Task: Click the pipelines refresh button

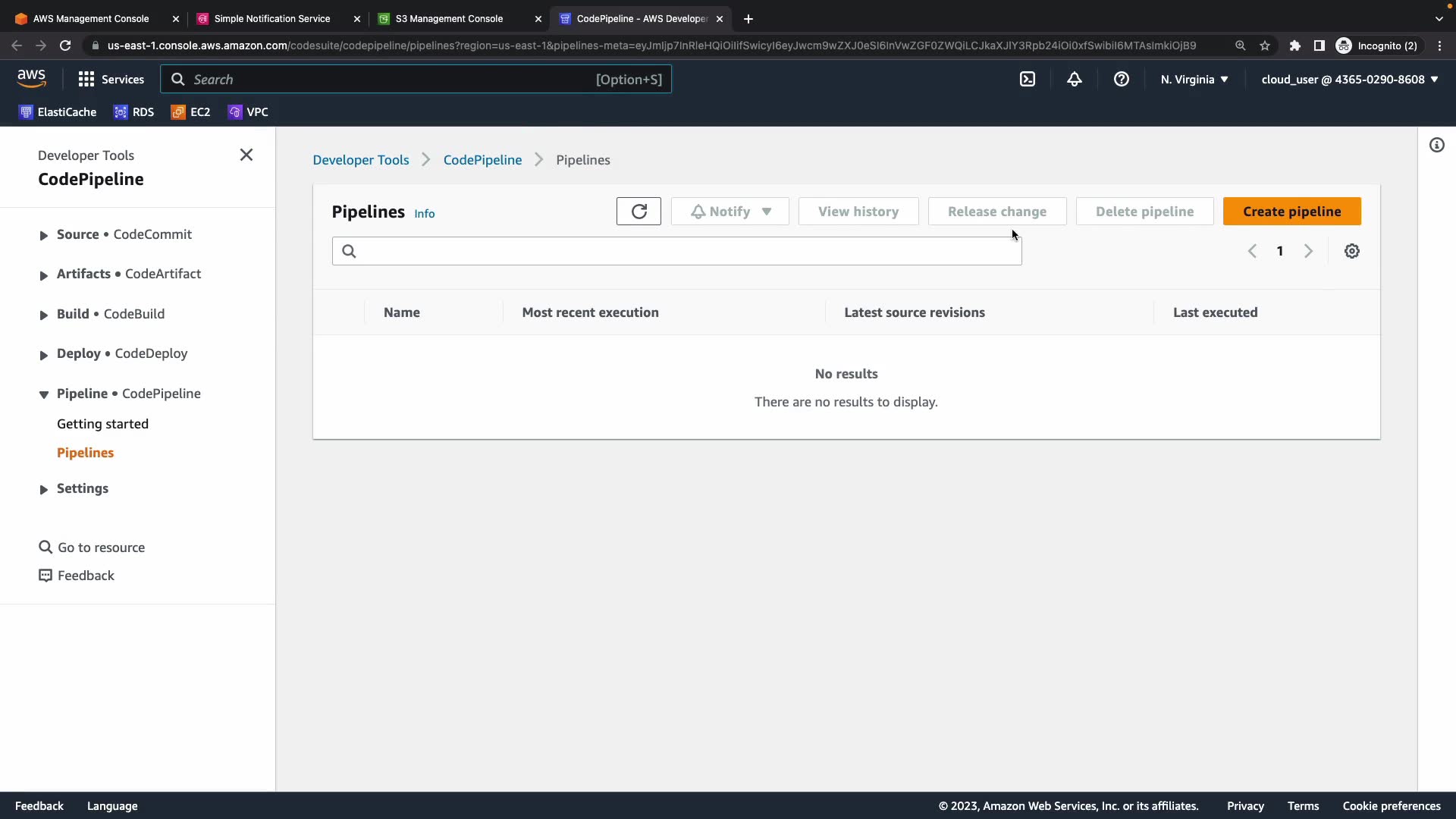Action: click(x=639, y=212)
